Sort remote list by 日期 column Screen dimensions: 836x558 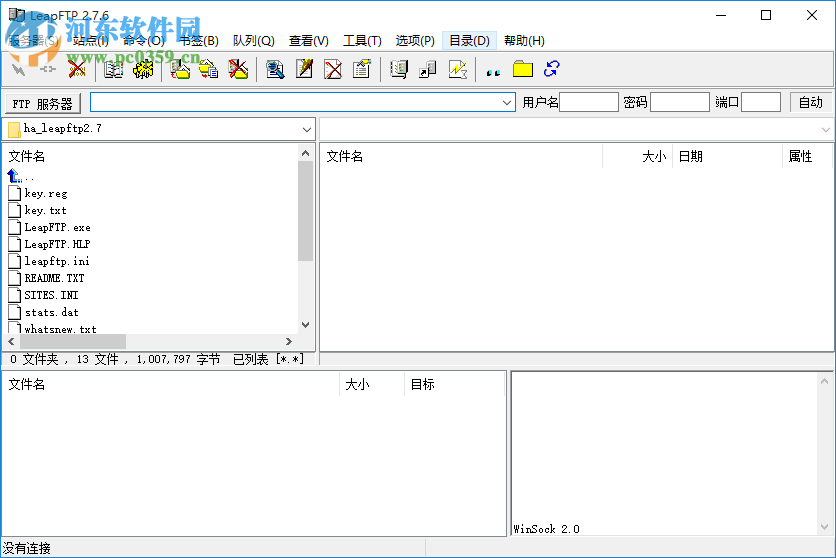[727, 156]
